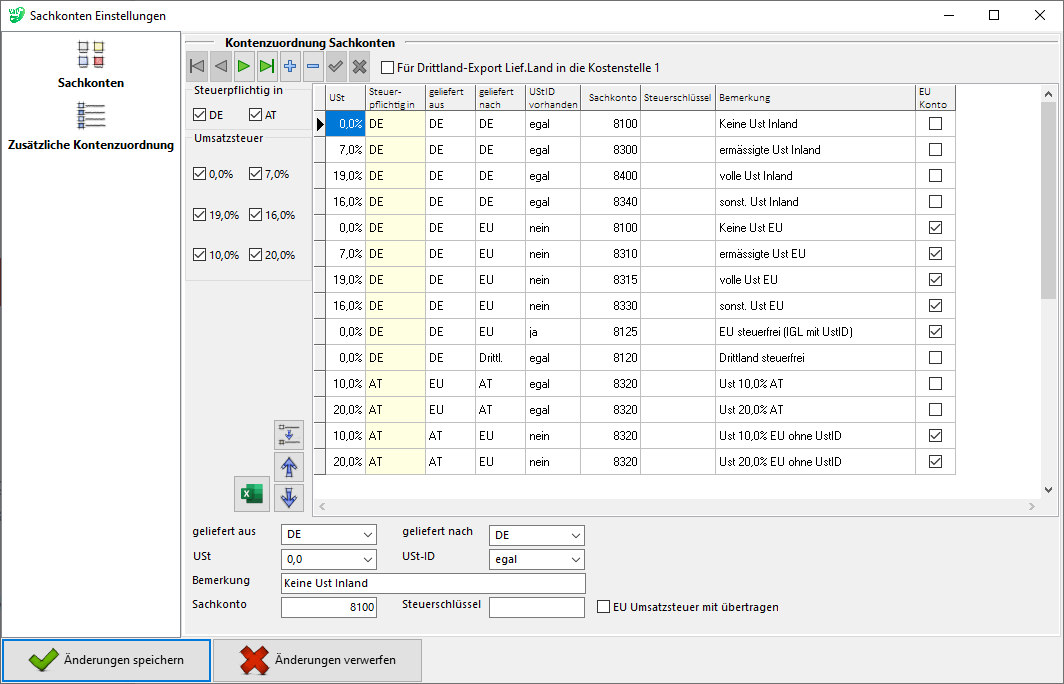Viewport: 1064px width, 684px height.
Task: Export table to Excel icon
Action: coord(251,494)
